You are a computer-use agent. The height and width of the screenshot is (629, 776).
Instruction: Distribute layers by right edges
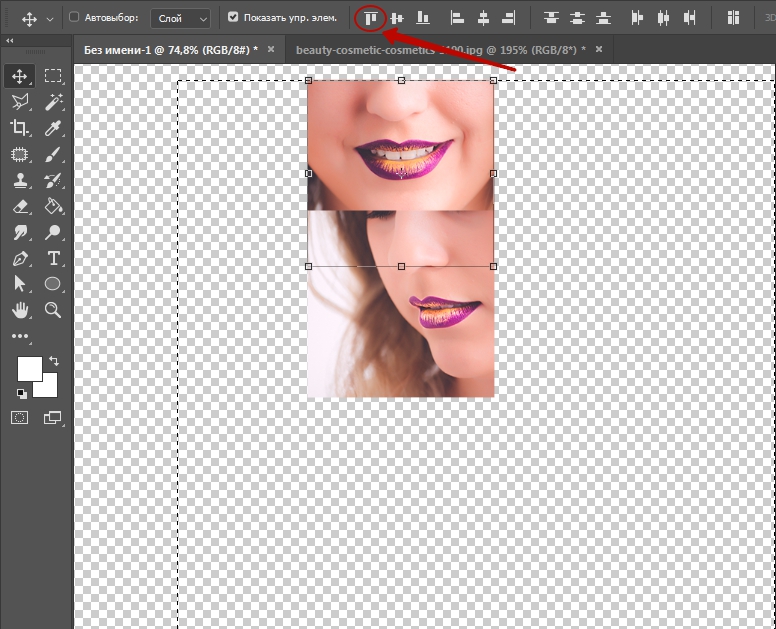tap(689, 18)
